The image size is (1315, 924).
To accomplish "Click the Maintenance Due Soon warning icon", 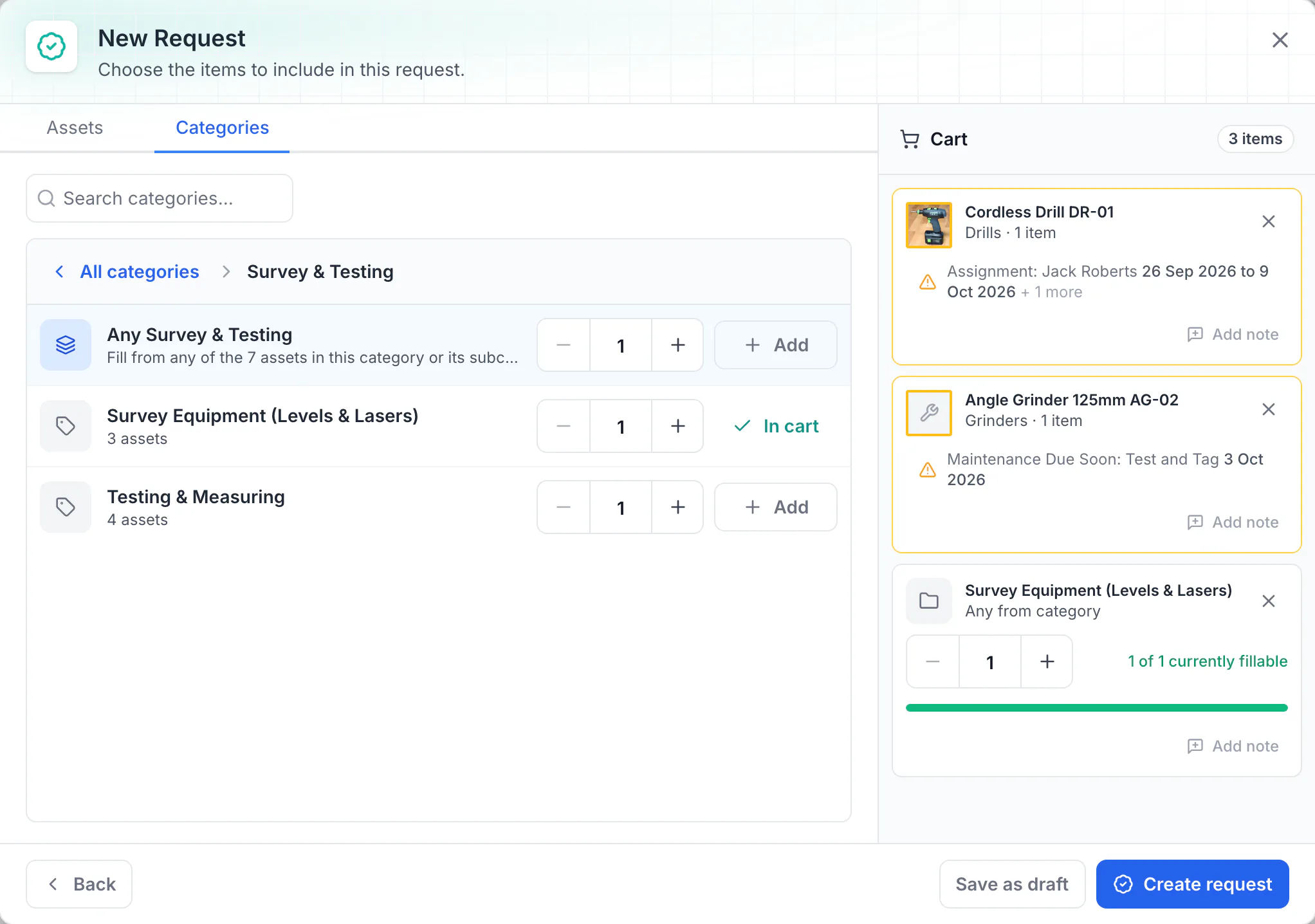I will [928, 470].
